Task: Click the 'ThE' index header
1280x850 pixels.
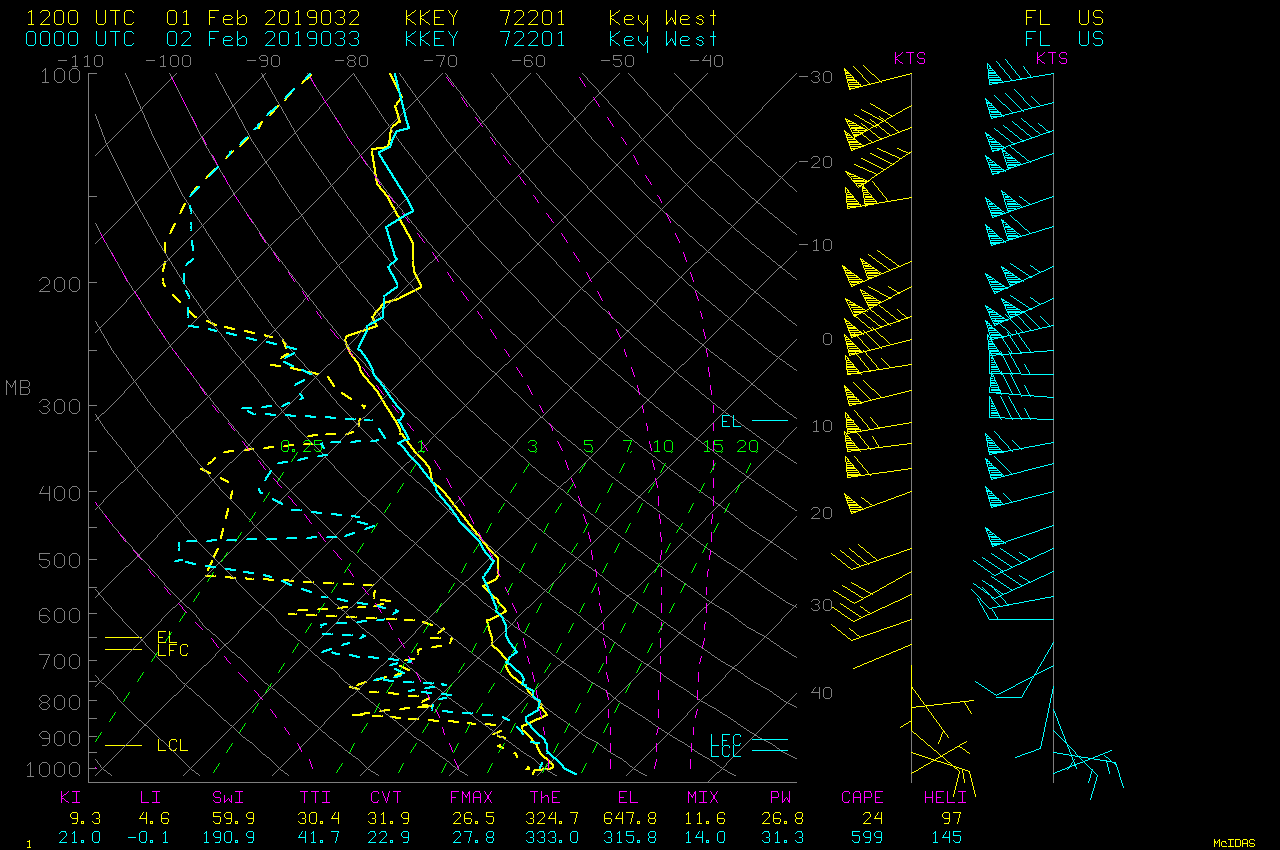Action: click(545, 798)
